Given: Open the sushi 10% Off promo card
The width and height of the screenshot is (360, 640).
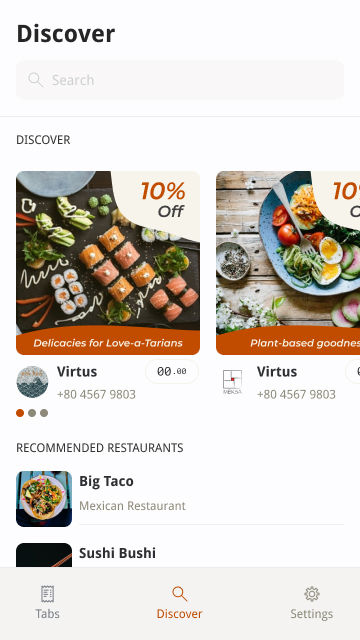Looking at the screenshot, I should point(108,263).
